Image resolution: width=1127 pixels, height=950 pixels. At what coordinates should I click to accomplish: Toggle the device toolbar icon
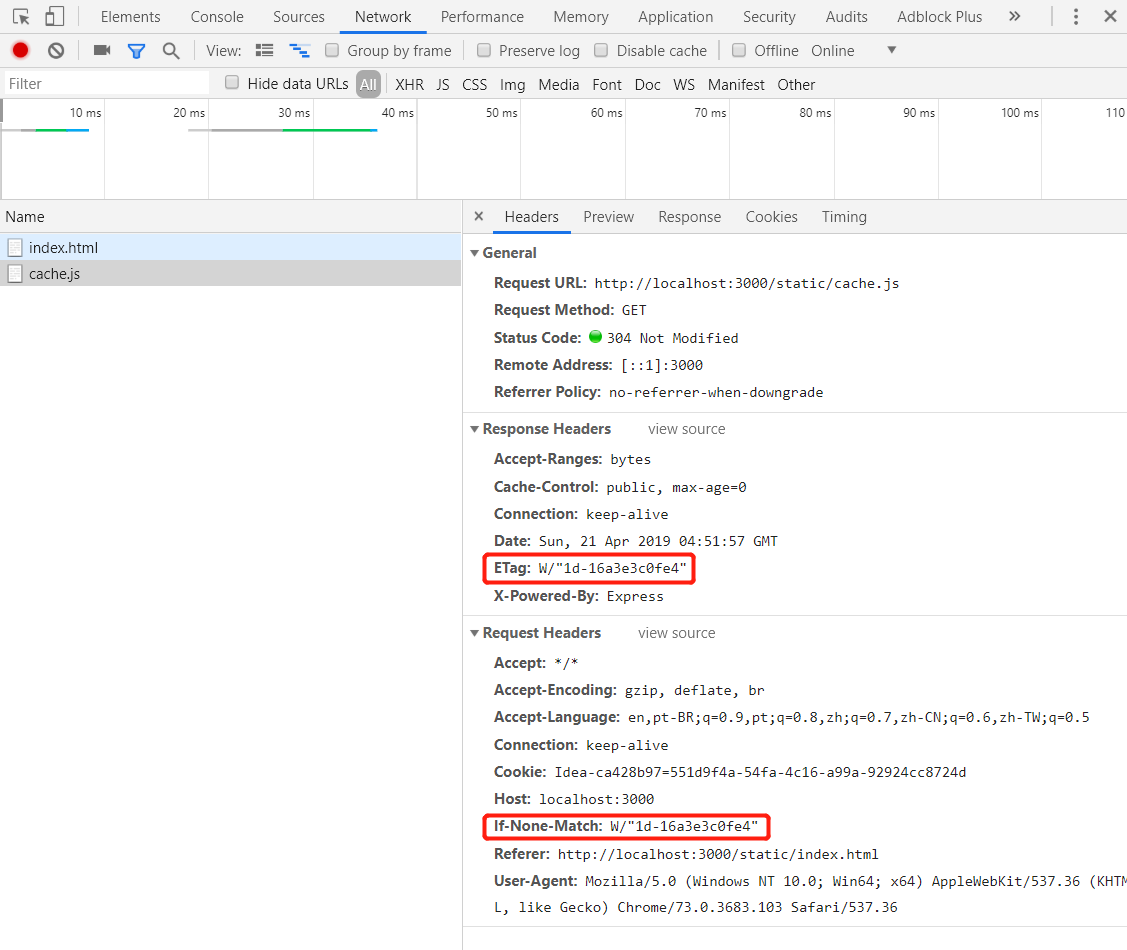pyautogui.click(x=55, y=17)
